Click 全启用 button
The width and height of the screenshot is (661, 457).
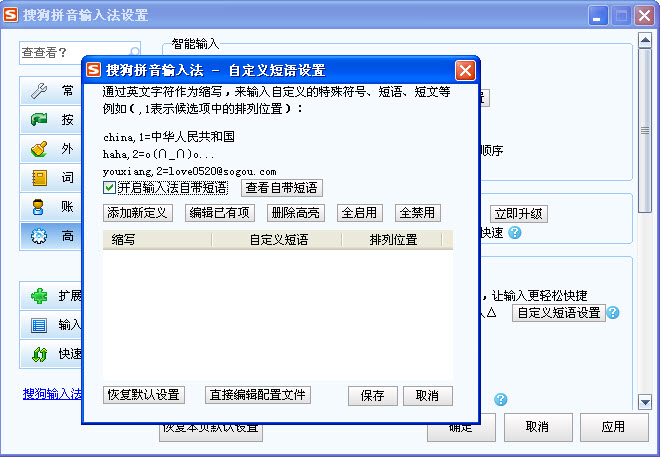pyautogui.click(x=360, y=213)
